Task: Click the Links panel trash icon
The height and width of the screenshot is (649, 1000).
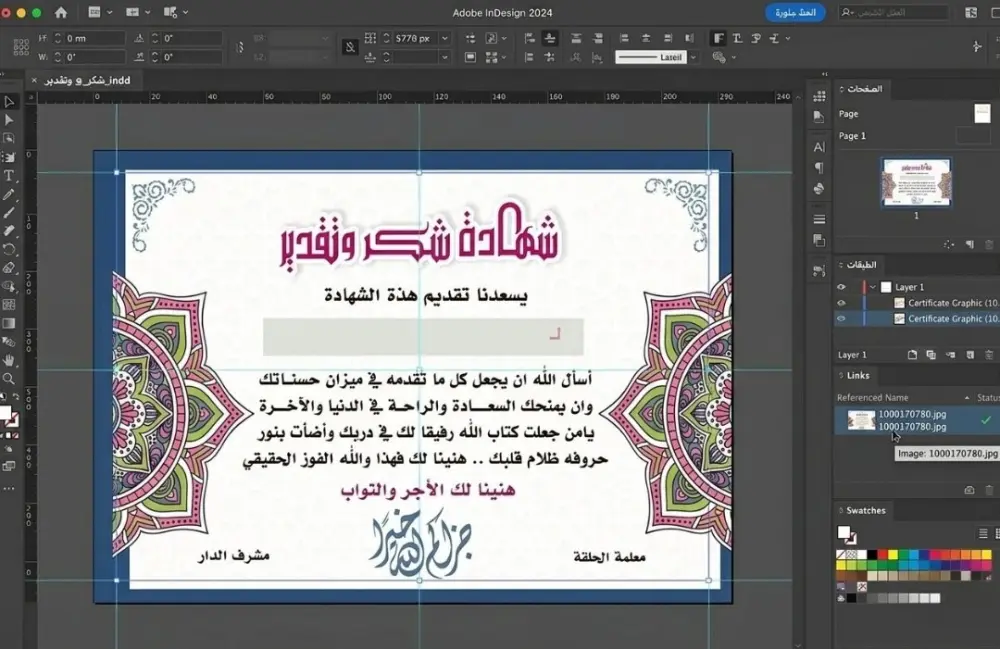Action: point(989,490)
